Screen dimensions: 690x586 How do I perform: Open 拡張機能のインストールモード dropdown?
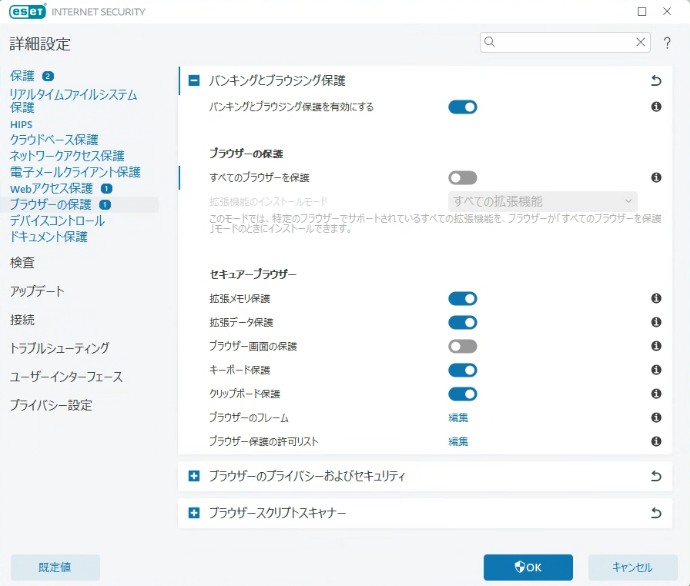(543, 201)
